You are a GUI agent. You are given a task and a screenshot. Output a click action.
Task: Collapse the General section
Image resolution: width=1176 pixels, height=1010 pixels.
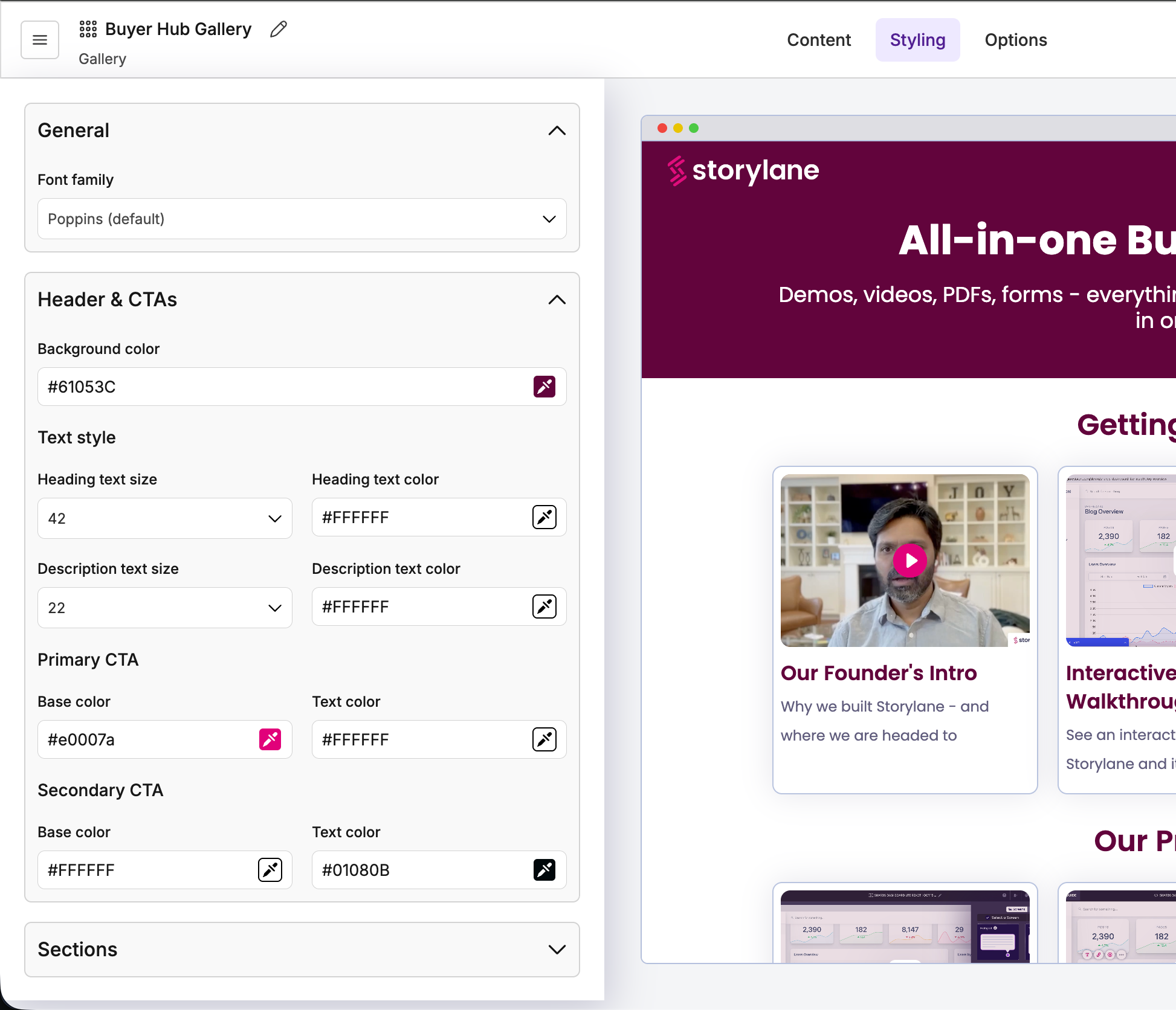click(557, 130)
